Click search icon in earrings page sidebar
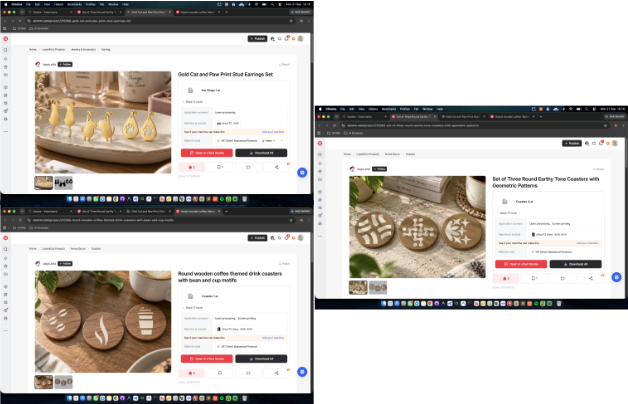Image resolution: width=628 pixels, height=404 pixels. (6, 50)
